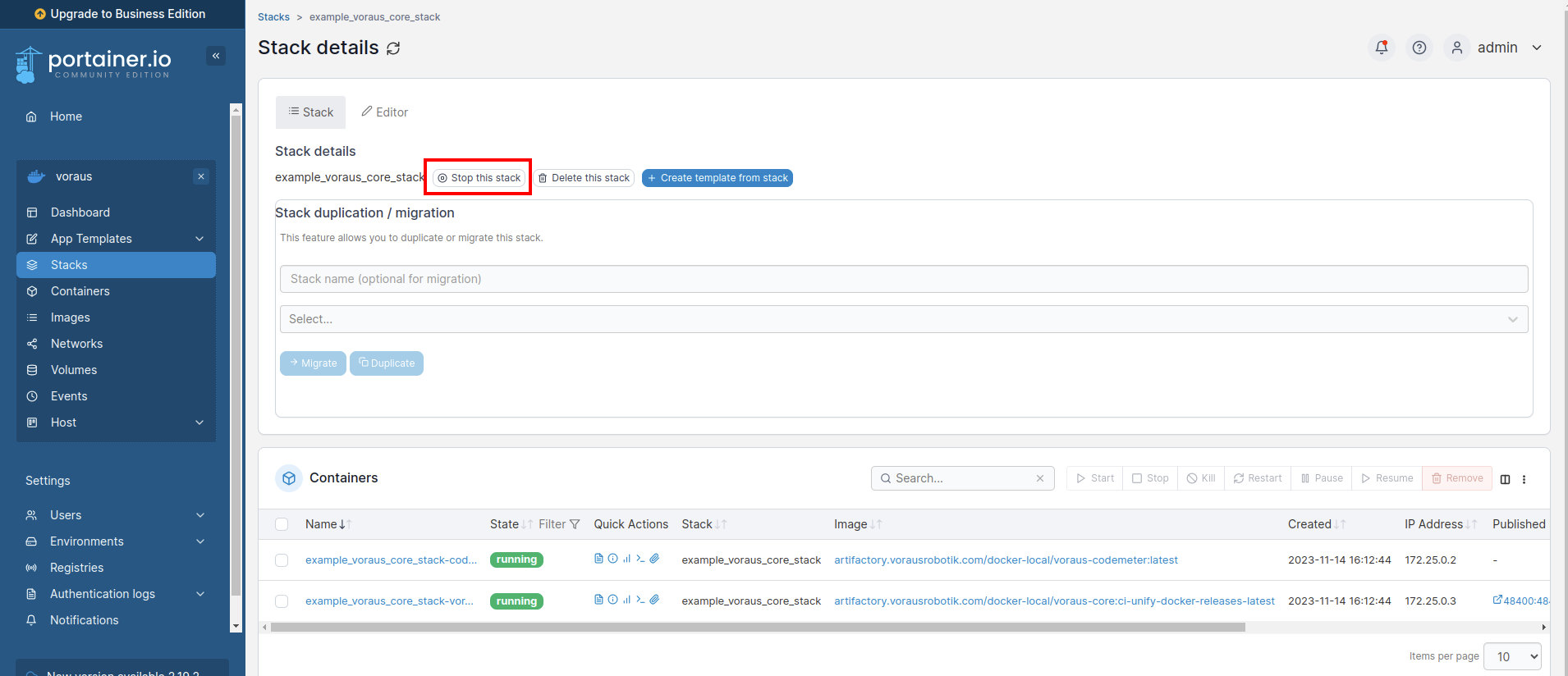Collapse the sidebar using the double-chevron icon
Image resolution: width=1568 pixels, height=676 pixels.
click(x=216, y=56)
